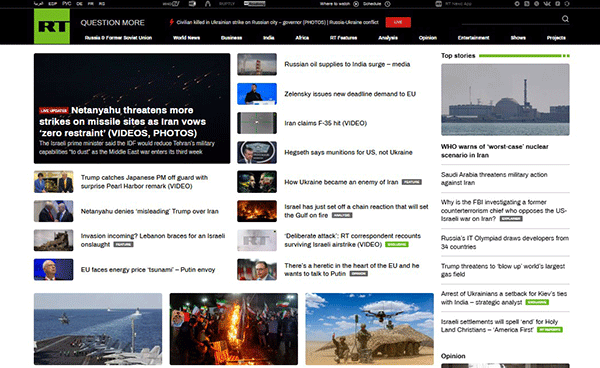Click the nuclear plant Top stories image
Image resolution: width=600 pixels, height=368 pixels.
[x=505, y=99]
